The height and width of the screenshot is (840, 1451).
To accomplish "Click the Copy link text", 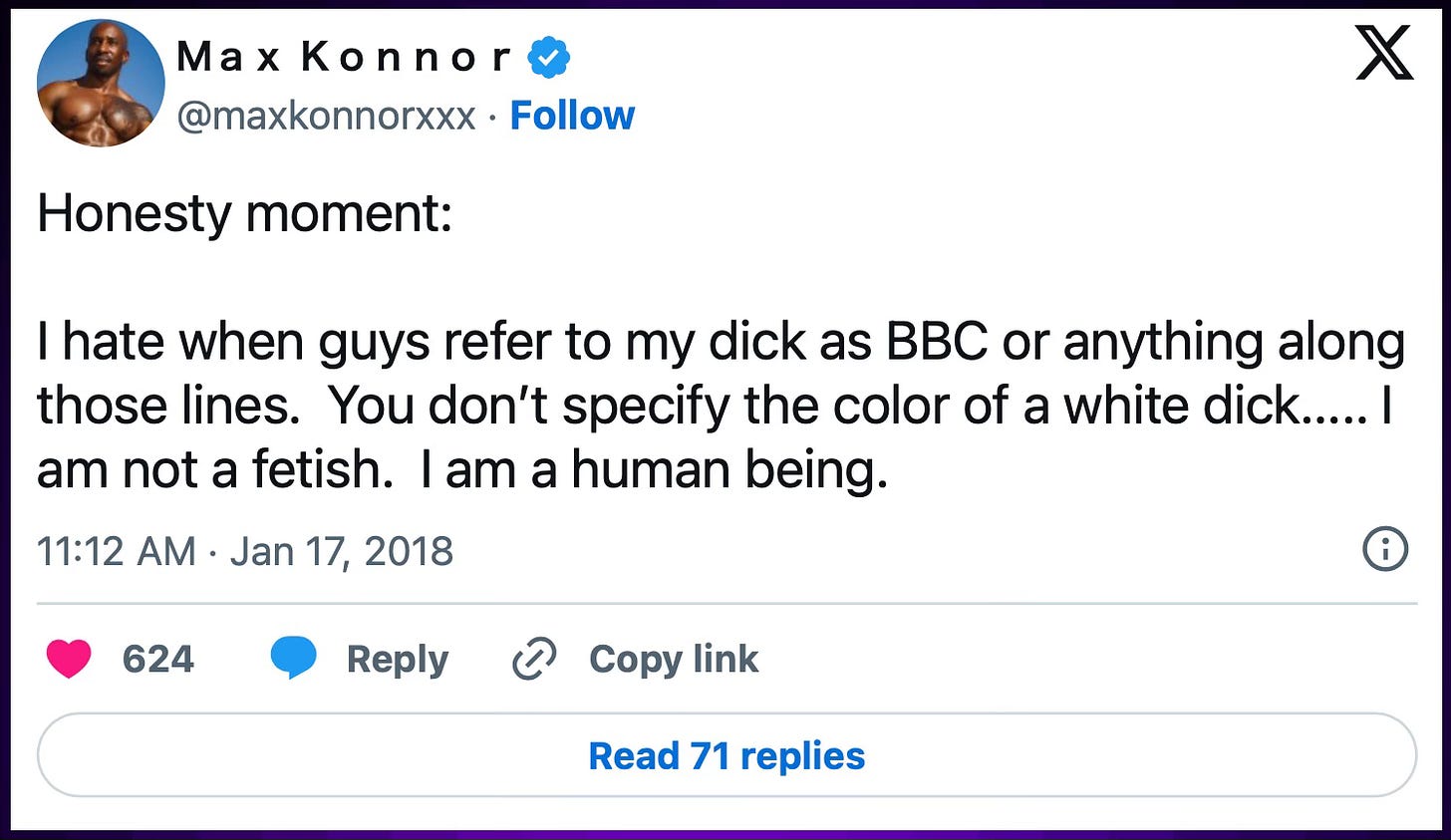I will click(674, 660).
